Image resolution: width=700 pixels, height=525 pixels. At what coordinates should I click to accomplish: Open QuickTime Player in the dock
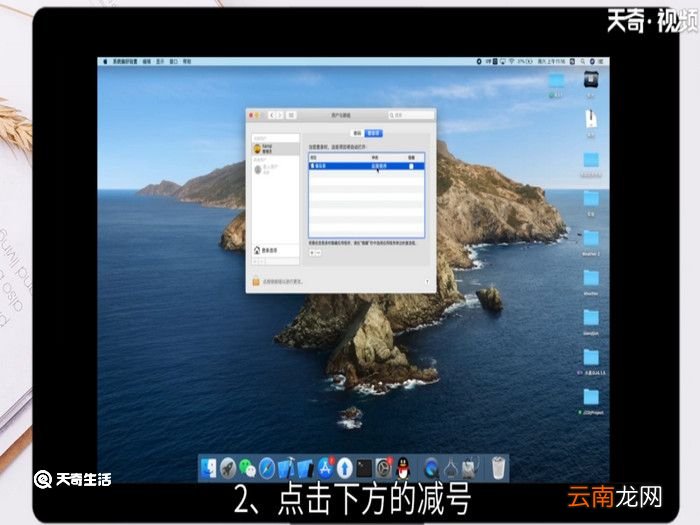coord(431,468)
